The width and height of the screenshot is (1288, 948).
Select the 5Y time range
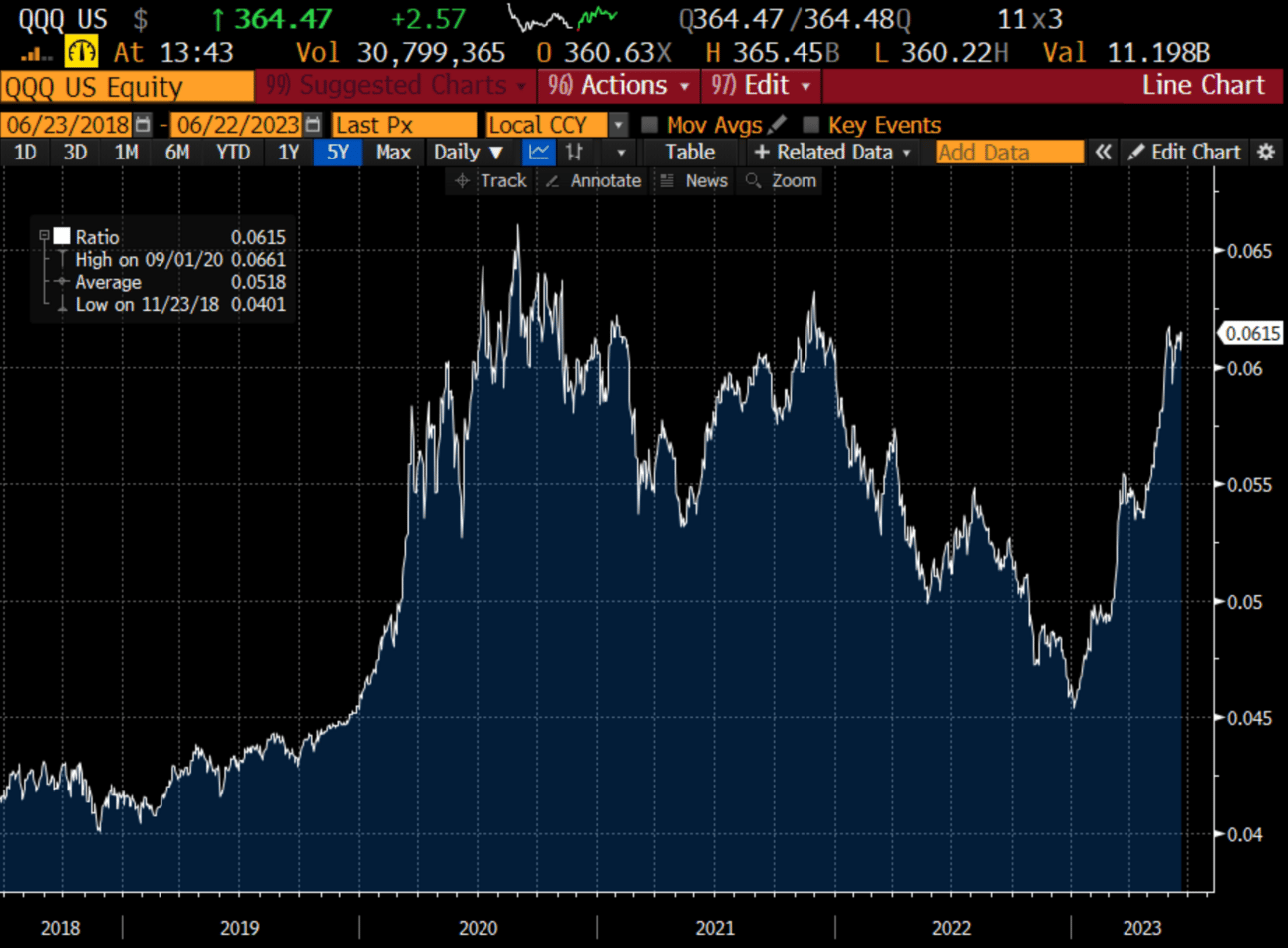[338, 153]
